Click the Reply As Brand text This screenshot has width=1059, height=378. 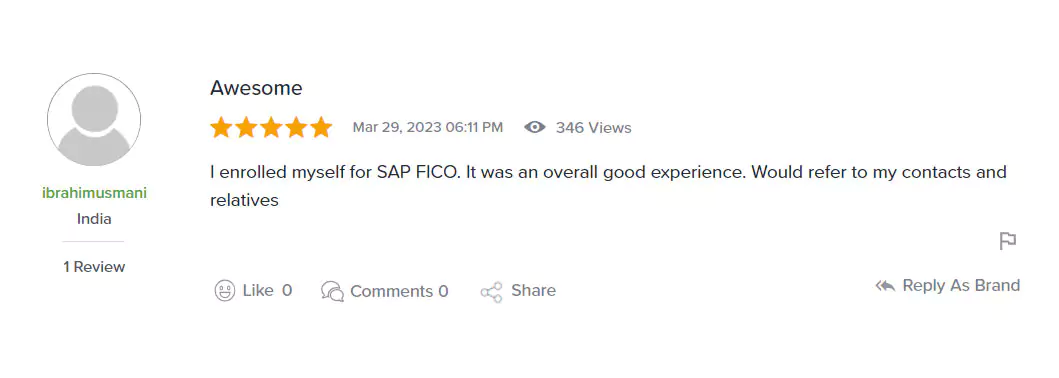pos(961,286)
